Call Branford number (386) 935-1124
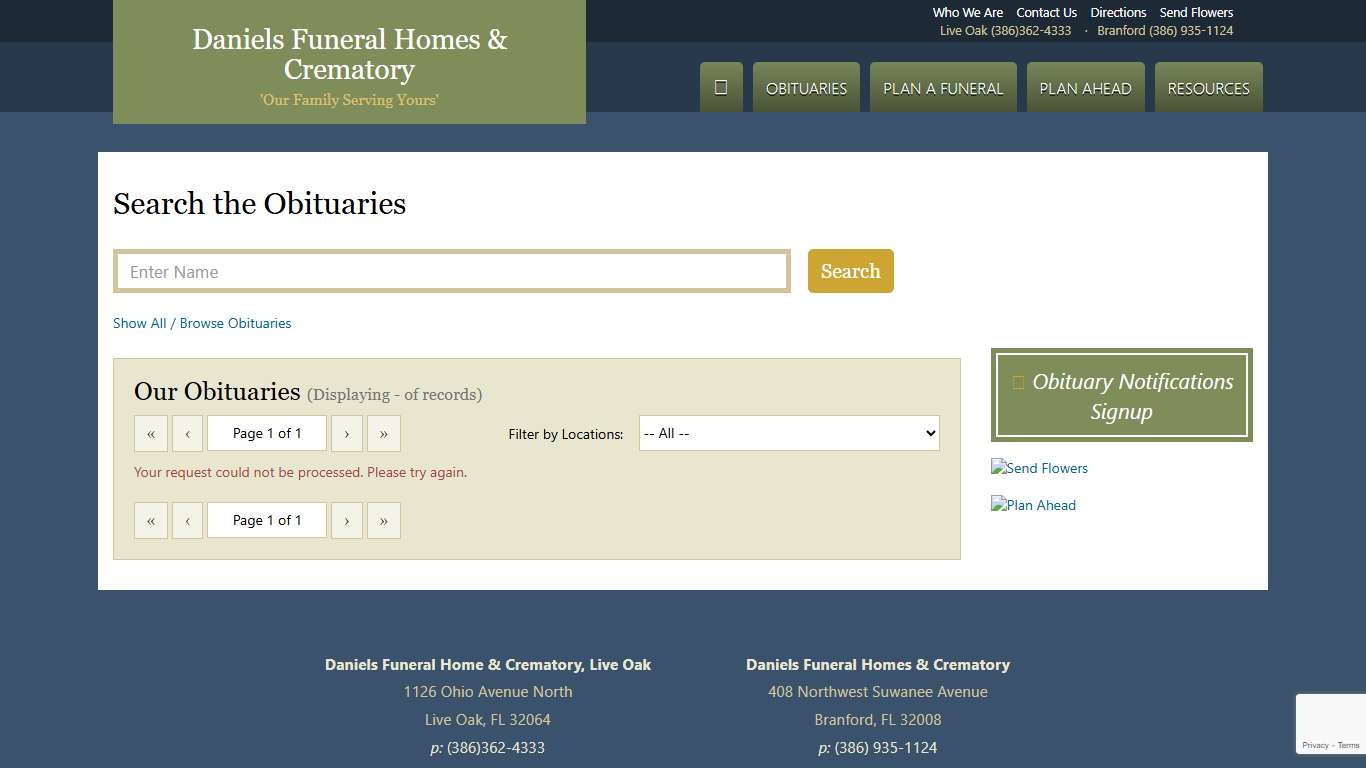This screenshot has height=768, width=1366. (1165, 30)
